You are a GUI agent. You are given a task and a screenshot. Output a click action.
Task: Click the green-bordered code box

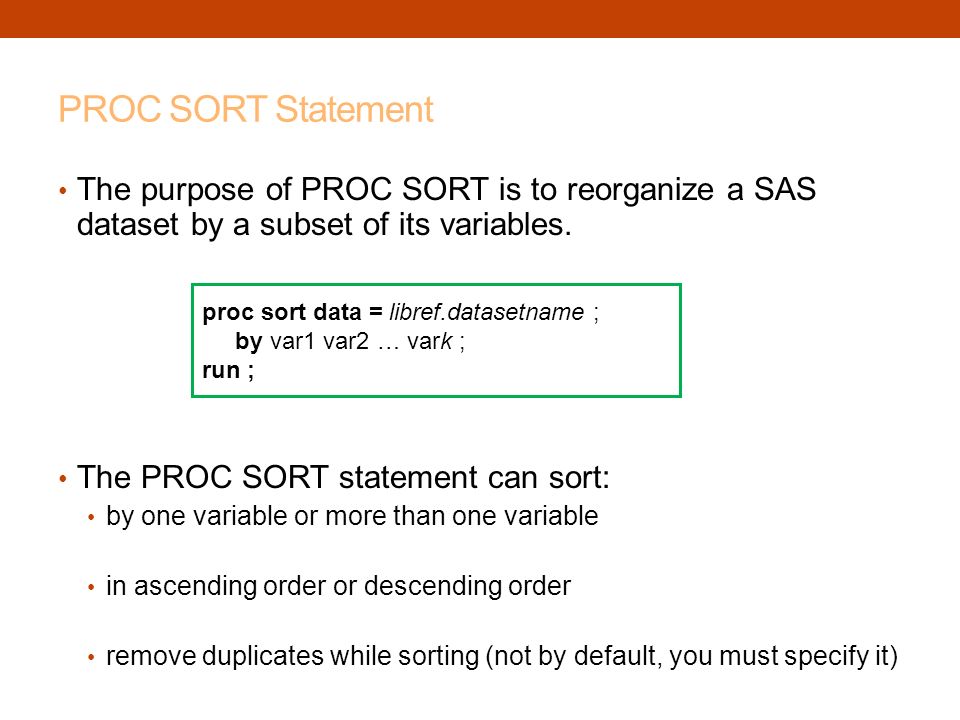click(x=437, y=340)
